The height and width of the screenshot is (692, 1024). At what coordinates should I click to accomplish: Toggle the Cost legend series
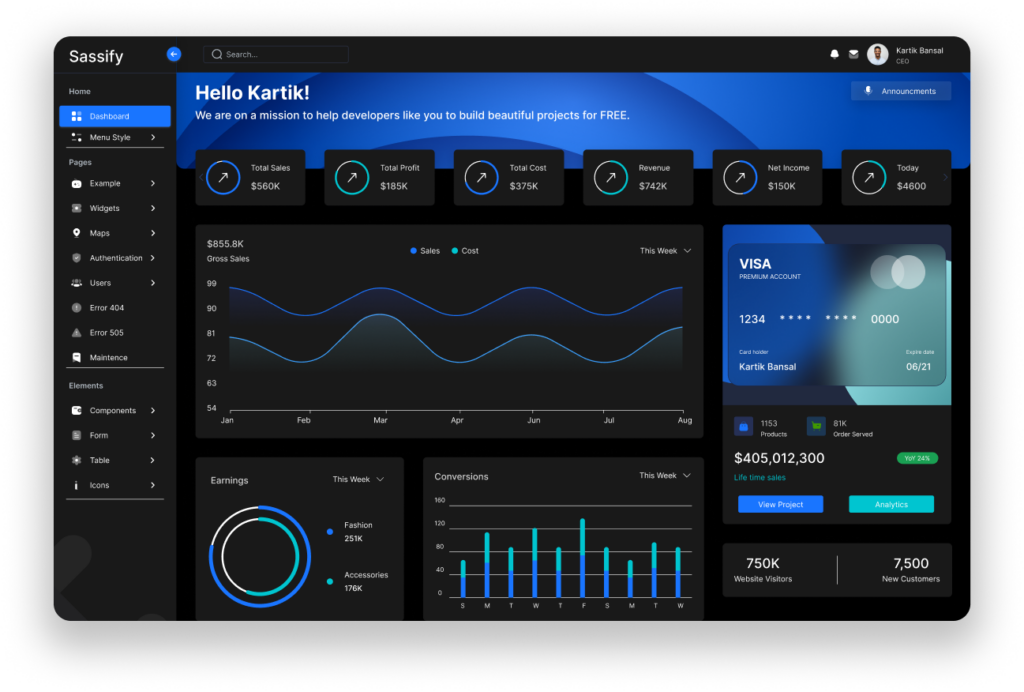(465, 251)
